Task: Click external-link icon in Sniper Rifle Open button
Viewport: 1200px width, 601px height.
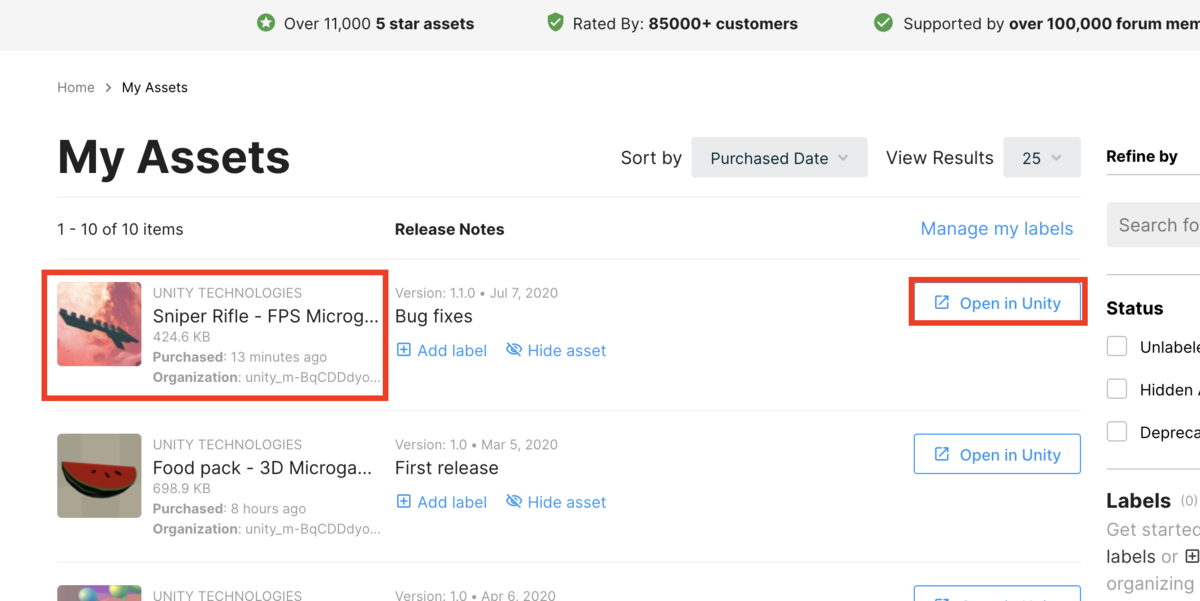Action: [941, 302]
